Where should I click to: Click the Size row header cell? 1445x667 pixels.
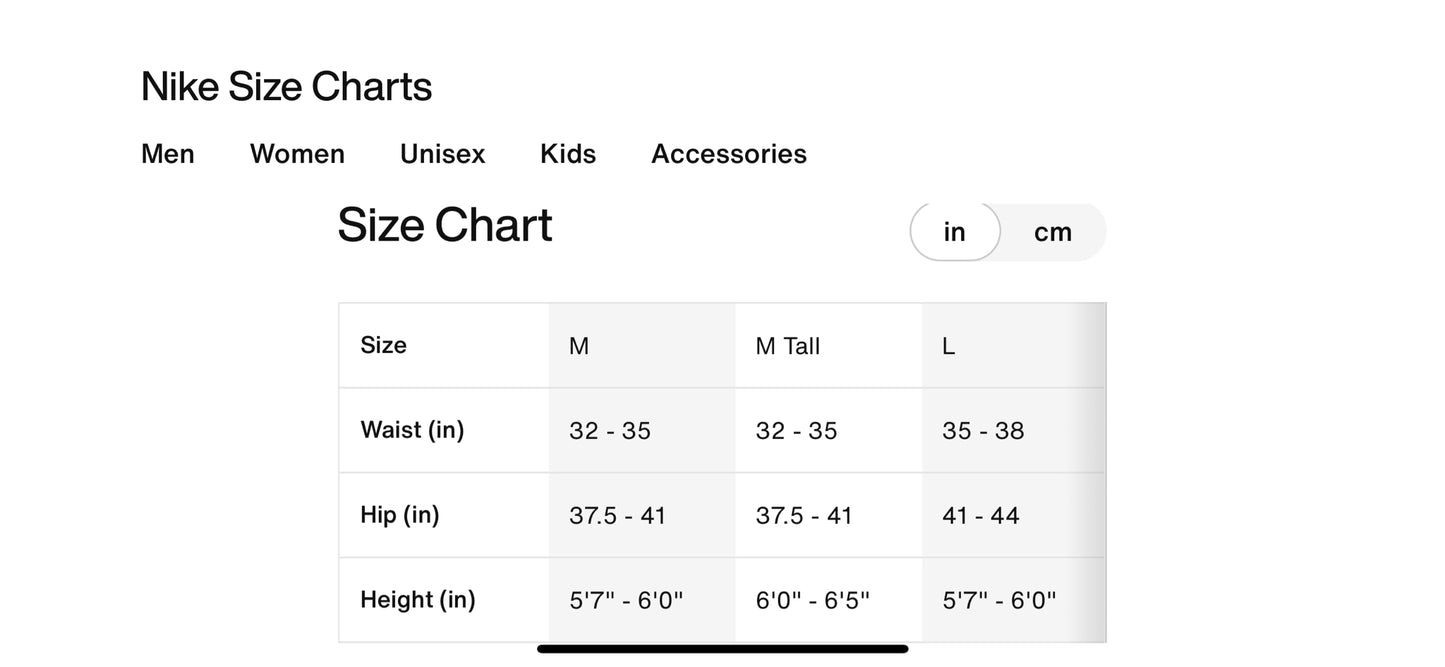pyautogui.click(x=384, y=345)
